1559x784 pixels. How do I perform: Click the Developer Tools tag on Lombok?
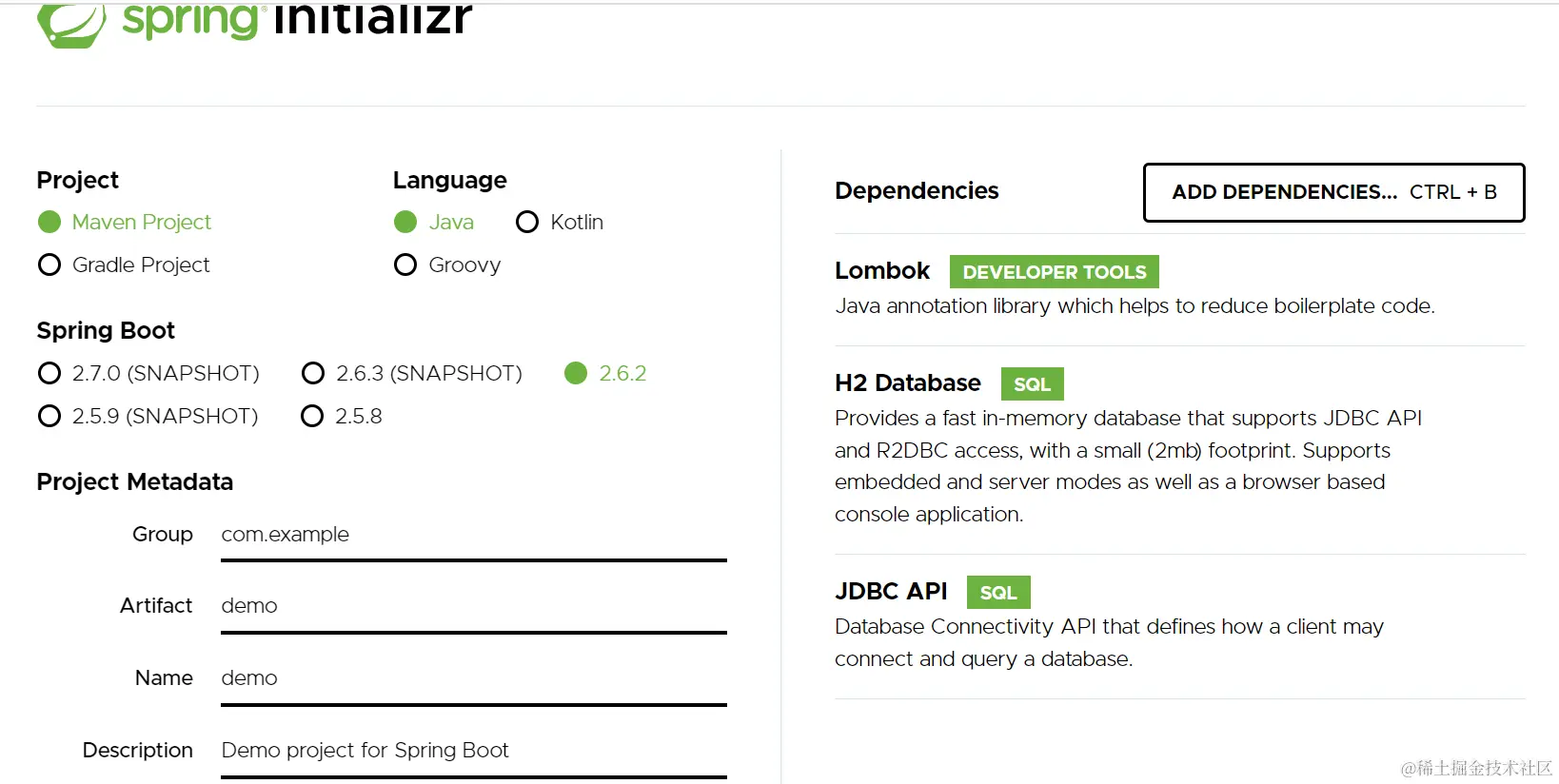[x=1054, y=272]
